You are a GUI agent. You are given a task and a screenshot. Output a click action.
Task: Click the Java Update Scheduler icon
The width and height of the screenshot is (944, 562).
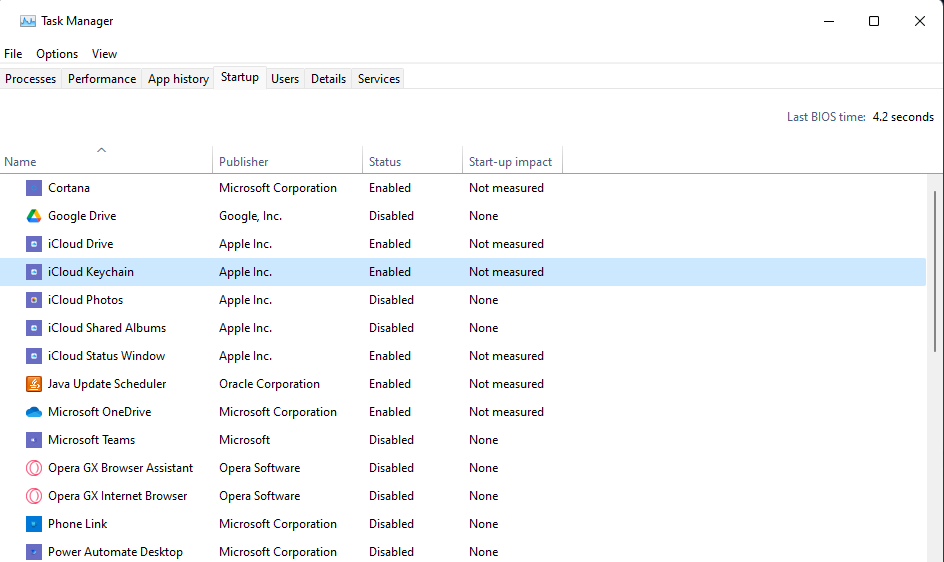[x=34, y=384]
